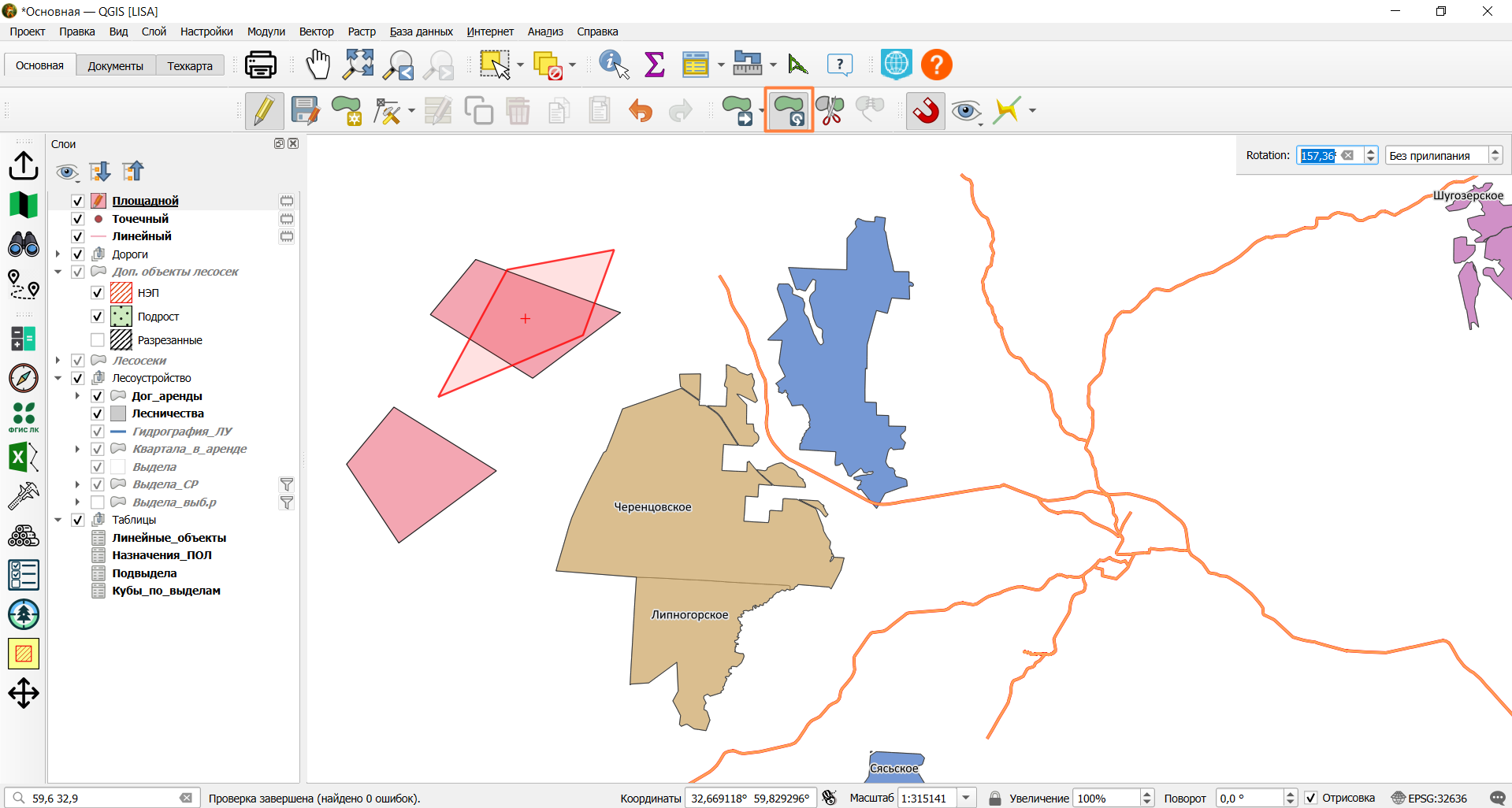Activate the Identify features tool
Screen dimensions: 1512x808
pyautogui.click(x=614, y=65)
